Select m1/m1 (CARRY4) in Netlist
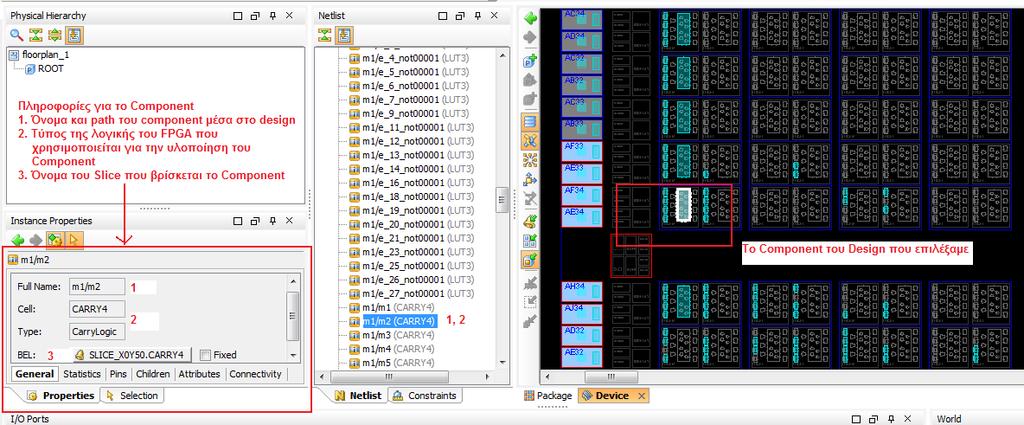This screenshot has width=1024, height=425. (x=398, y=307)
